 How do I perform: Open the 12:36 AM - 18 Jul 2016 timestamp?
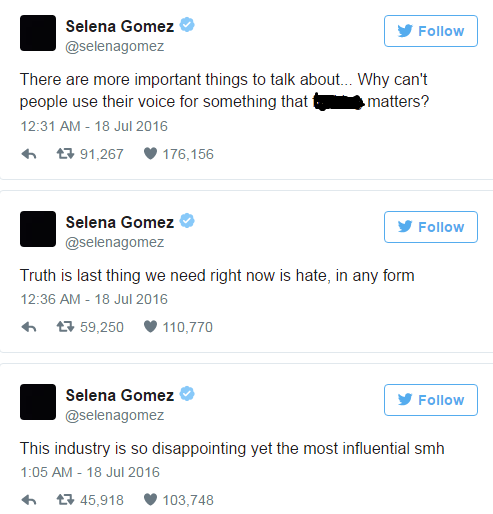coord(94,299)
